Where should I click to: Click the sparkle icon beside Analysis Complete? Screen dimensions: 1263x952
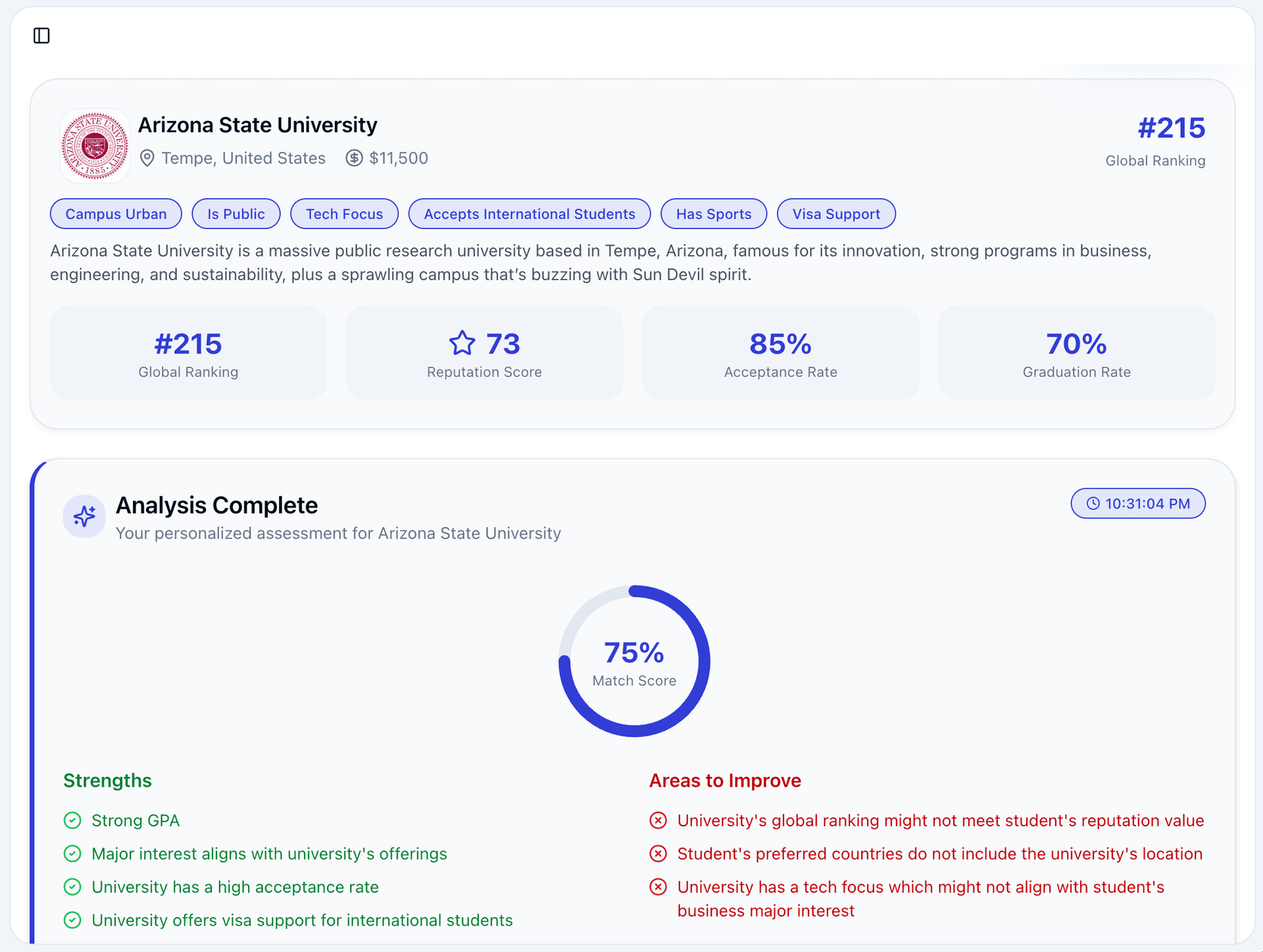[84, 516]
